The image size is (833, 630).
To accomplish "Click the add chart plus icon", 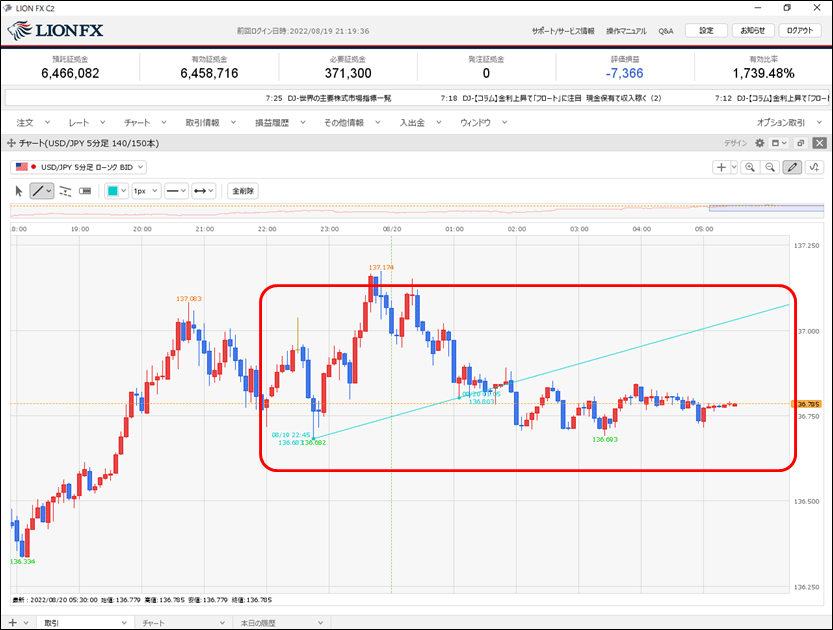I will 721,167.
